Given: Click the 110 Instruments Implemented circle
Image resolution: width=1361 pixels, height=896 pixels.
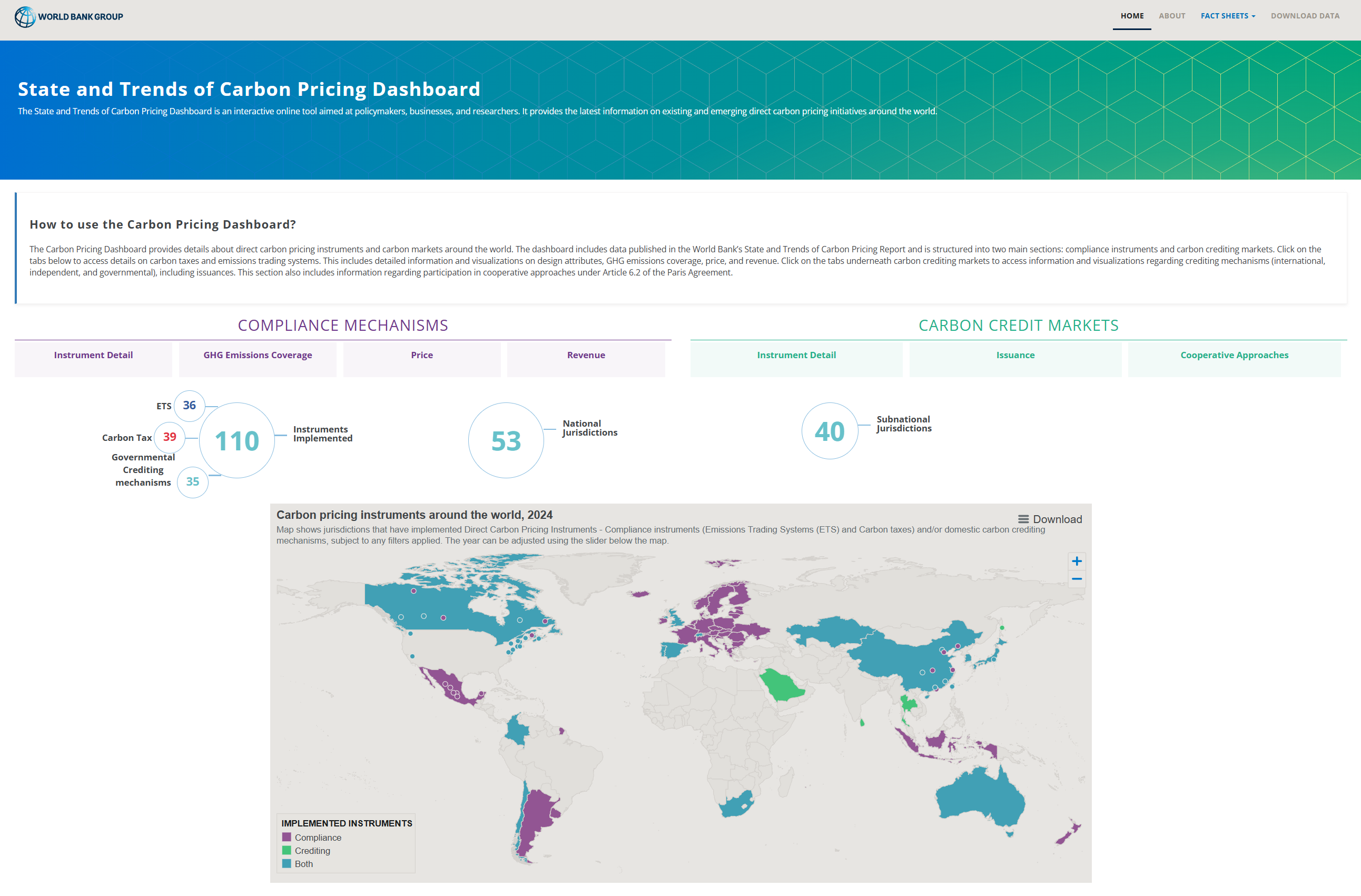Looking at the screenshot, I should [x=236, y=440].
